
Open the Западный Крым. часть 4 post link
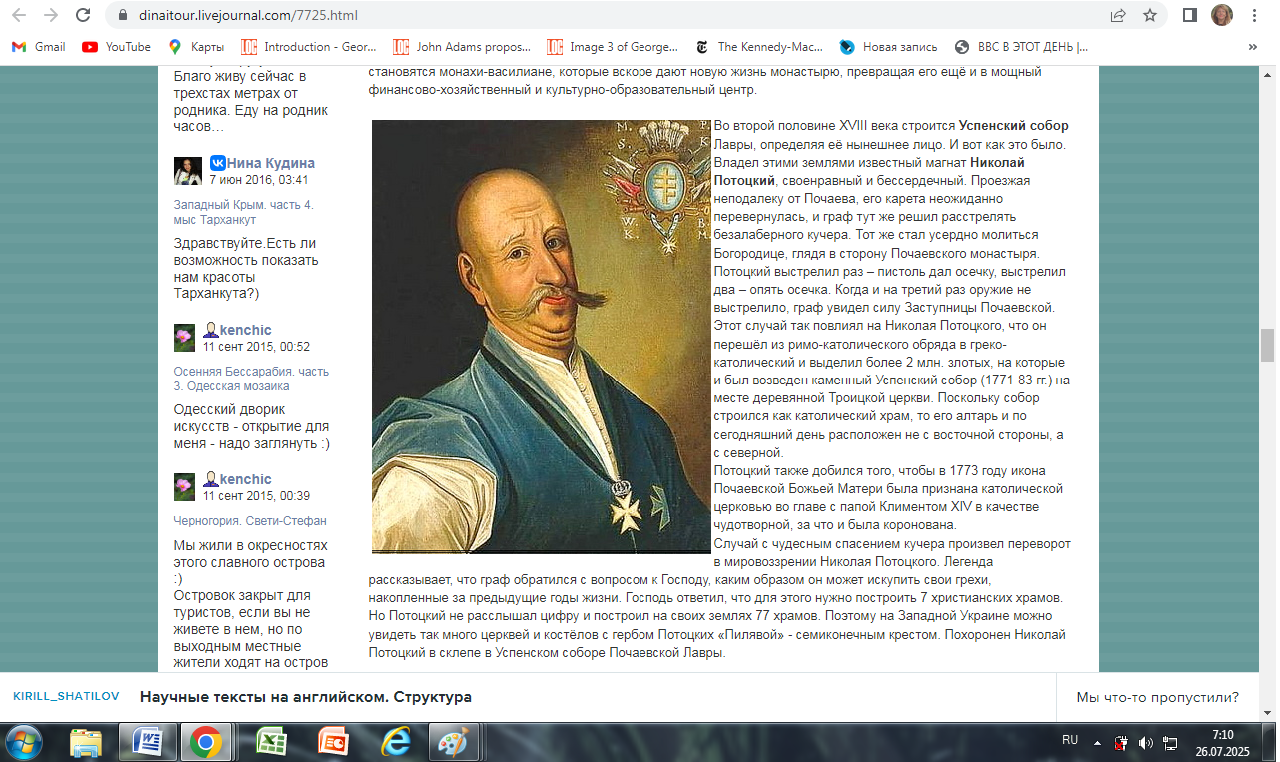(x=244, y=212)
